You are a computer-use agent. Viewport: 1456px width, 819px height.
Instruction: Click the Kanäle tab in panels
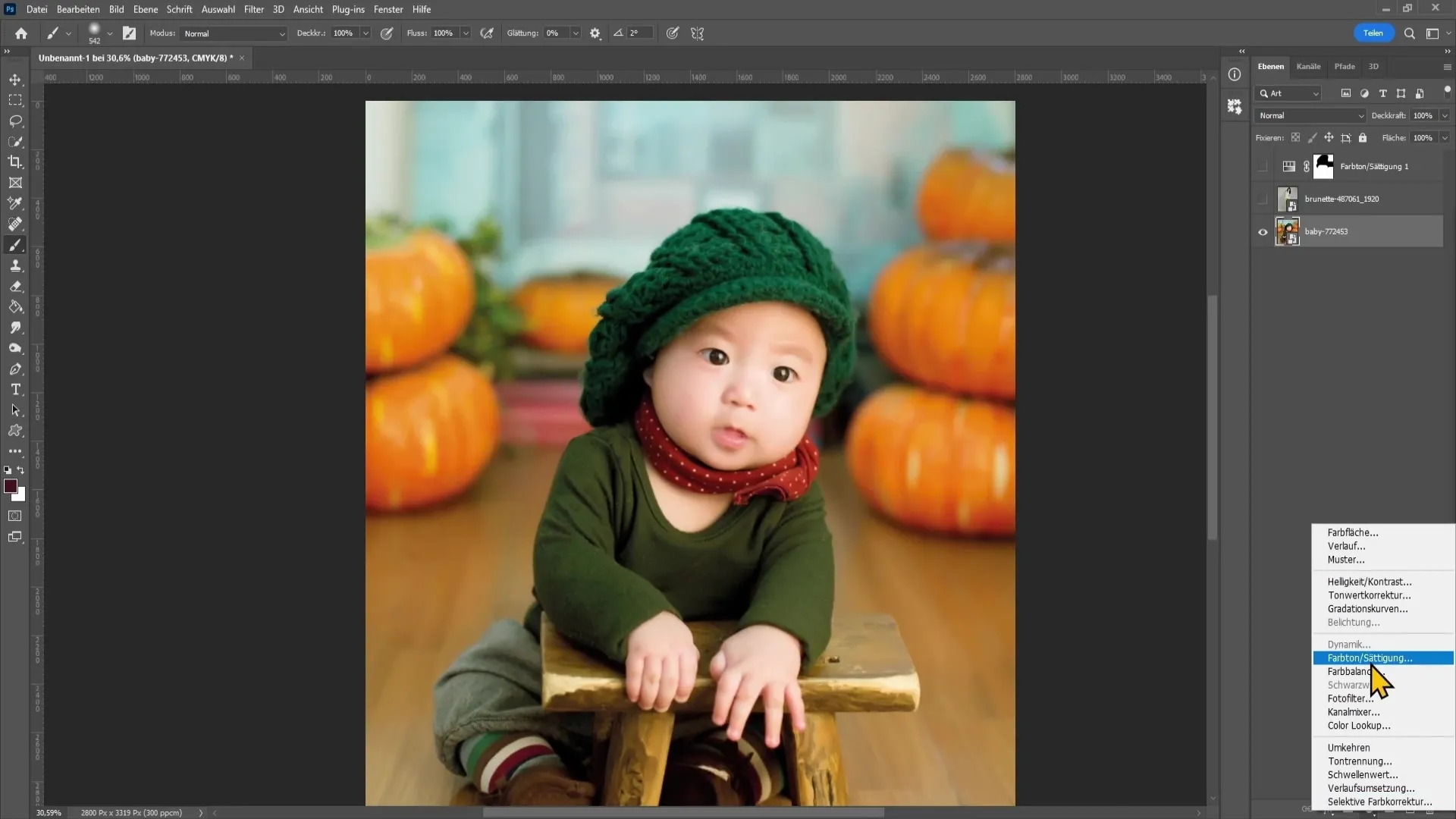(x=1309, y=66)
